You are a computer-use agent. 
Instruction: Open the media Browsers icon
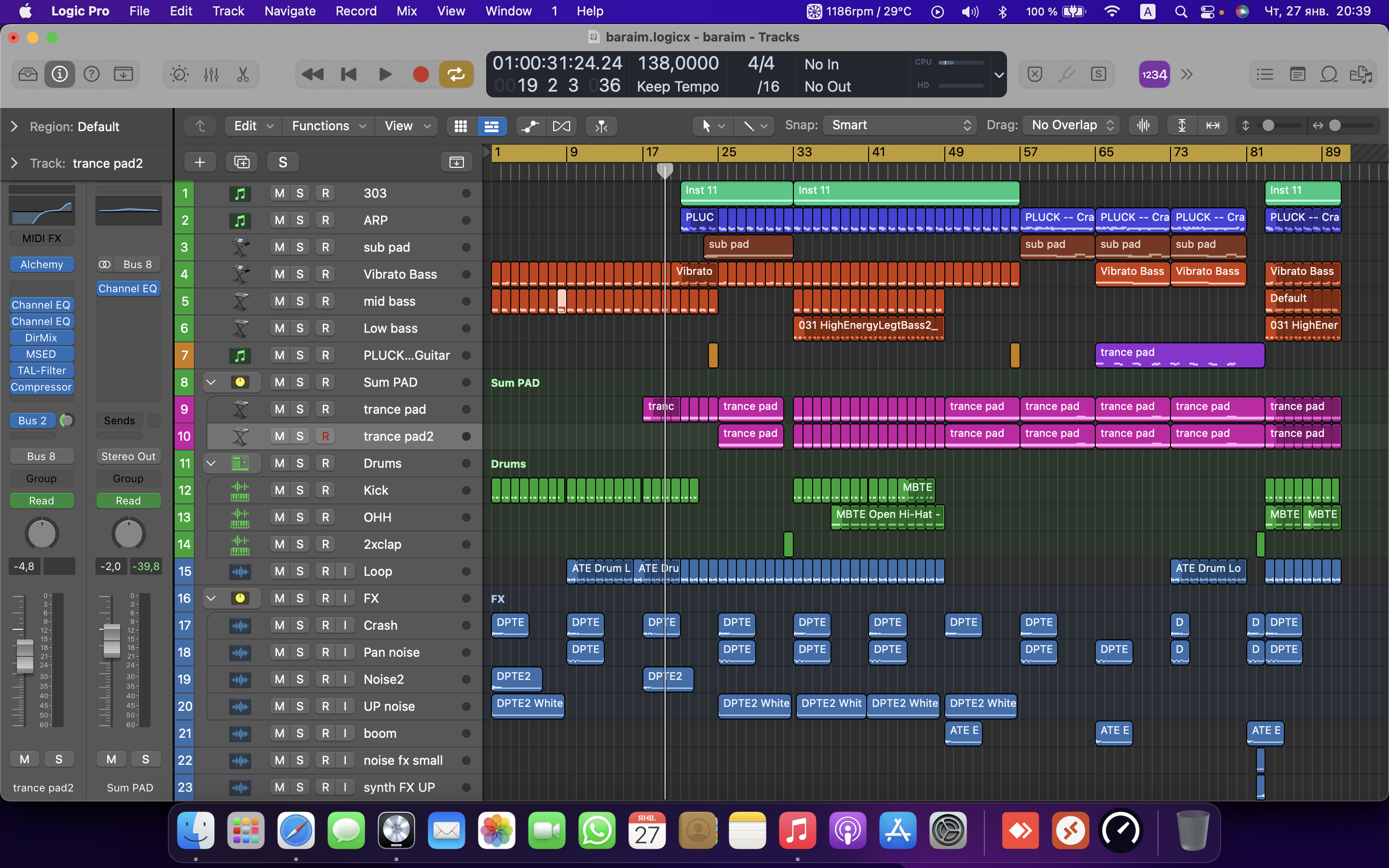[x=1361, y=74]
